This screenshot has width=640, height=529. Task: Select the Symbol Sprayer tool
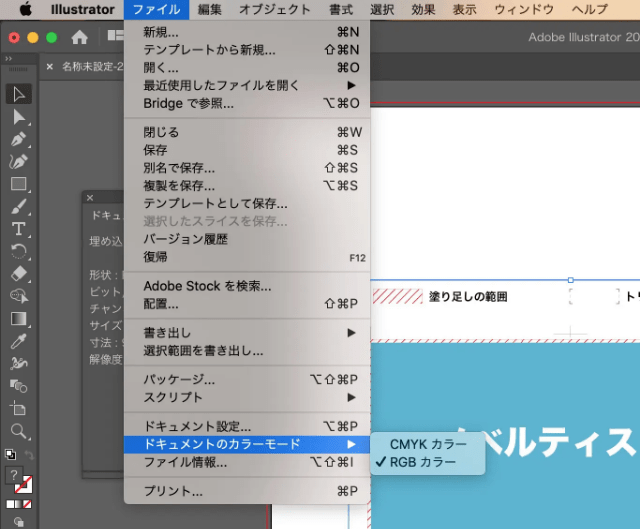point(18,363)
